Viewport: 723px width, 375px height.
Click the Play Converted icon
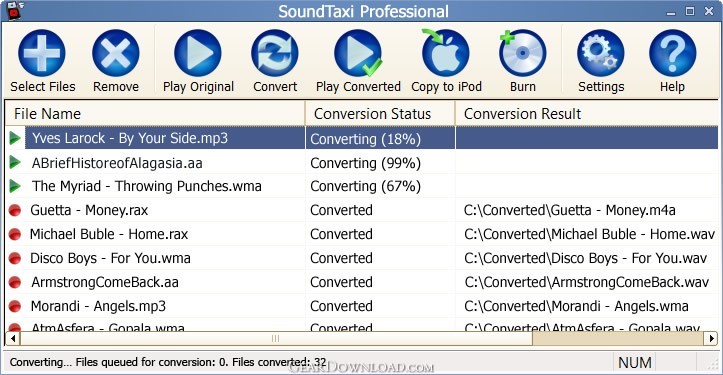point(358,53)
